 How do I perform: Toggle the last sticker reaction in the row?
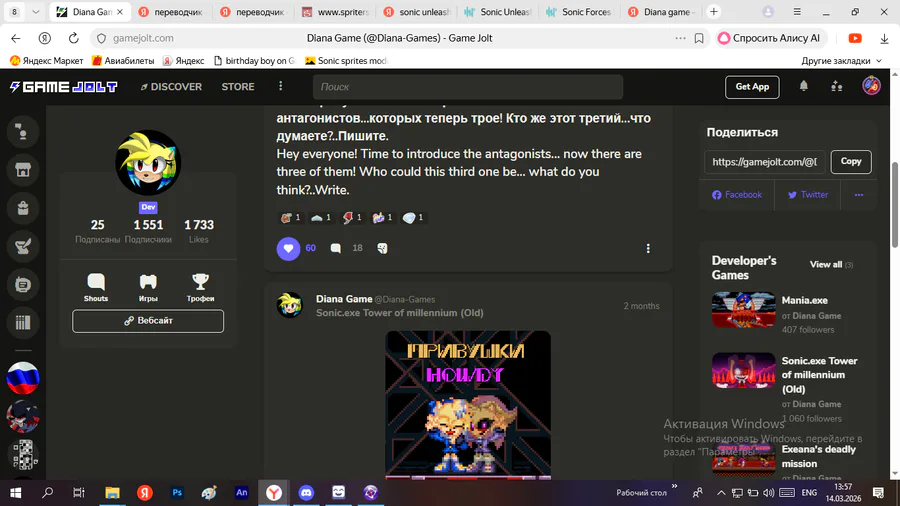click(x=413, y=217)
